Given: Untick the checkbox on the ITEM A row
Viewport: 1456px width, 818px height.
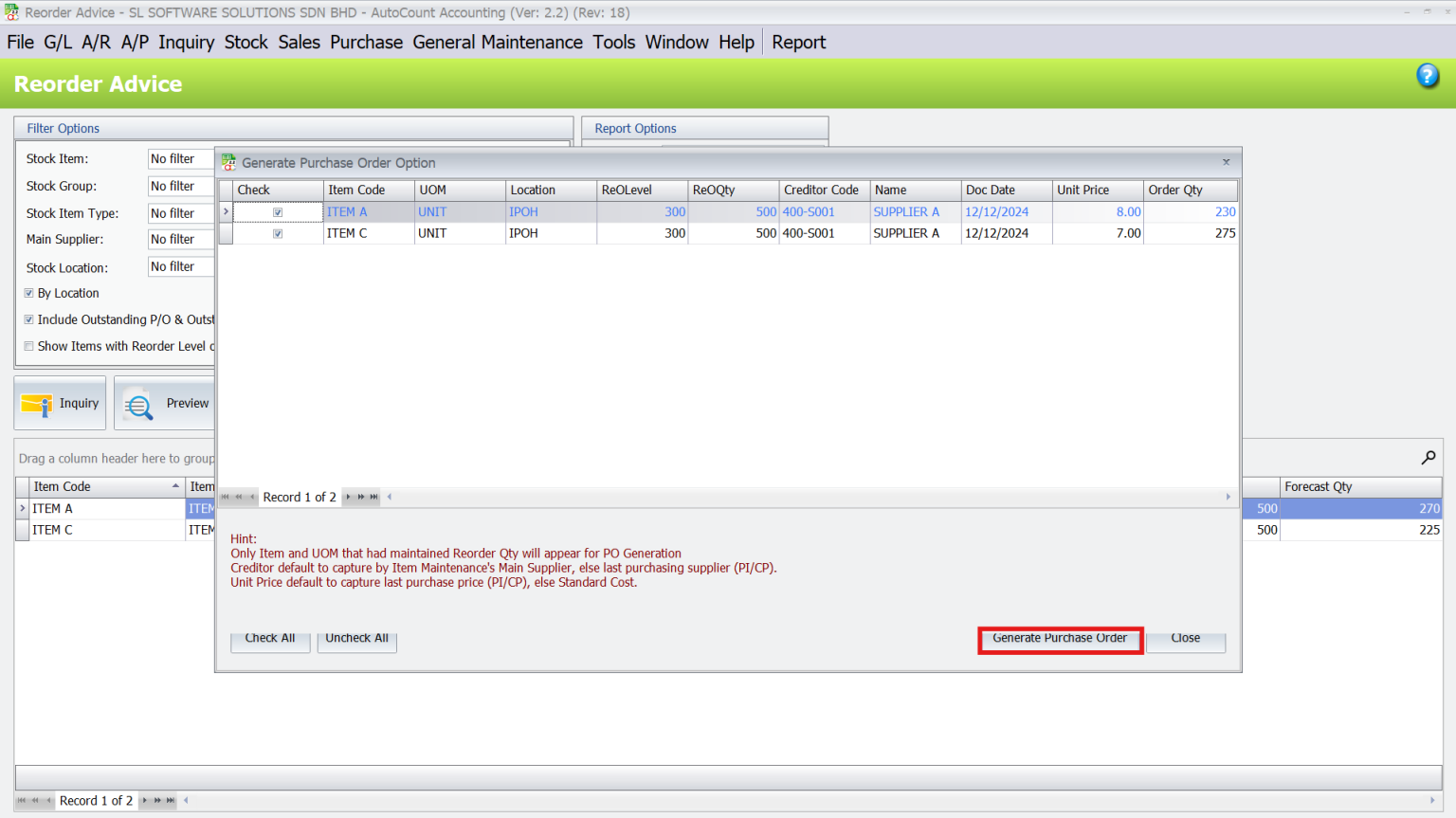Looking at the screenshot, I should click(x=277, y=211).
